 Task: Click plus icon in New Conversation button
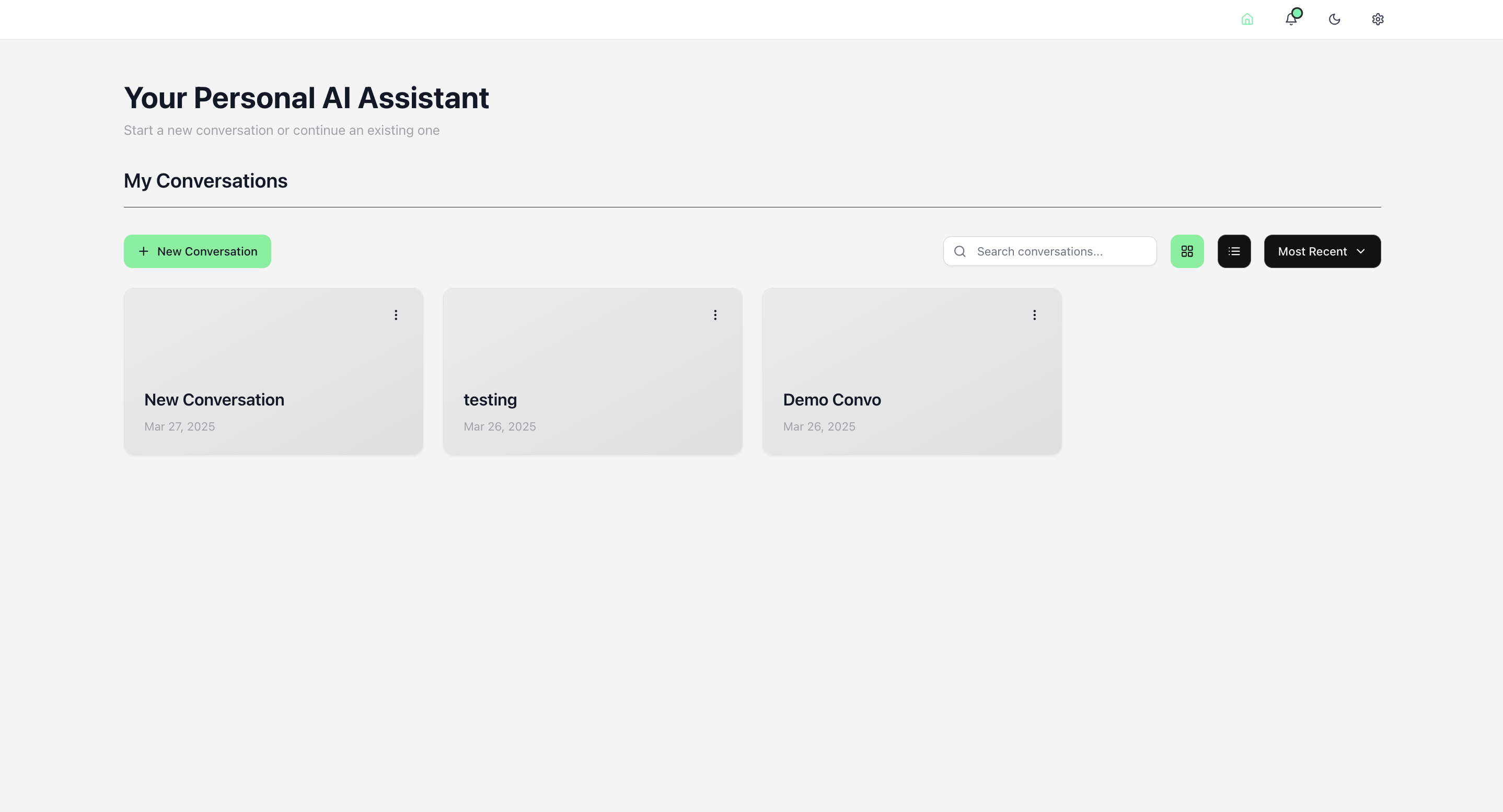point(144,251)
